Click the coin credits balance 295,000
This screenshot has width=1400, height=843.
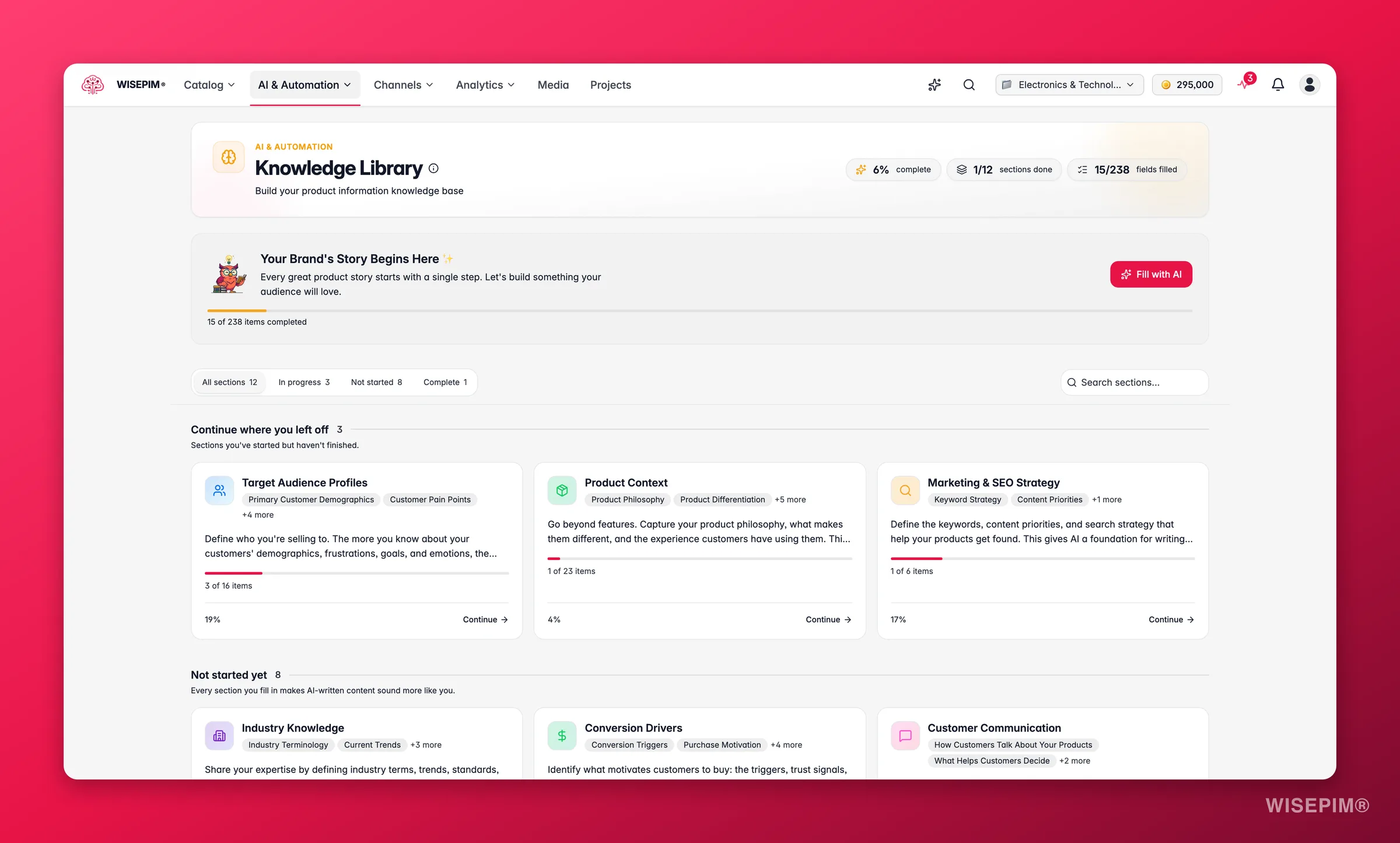pos(1187,85)
